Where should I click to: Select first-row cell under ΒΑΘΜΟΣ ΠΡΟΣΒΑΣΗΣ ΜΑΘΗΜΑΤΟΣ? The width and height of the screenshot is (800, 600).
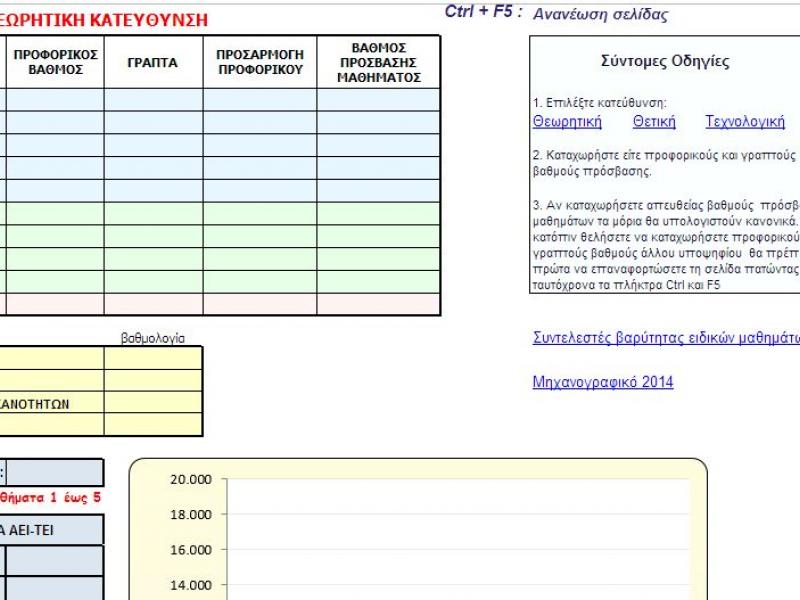click(x=379, y=100)
